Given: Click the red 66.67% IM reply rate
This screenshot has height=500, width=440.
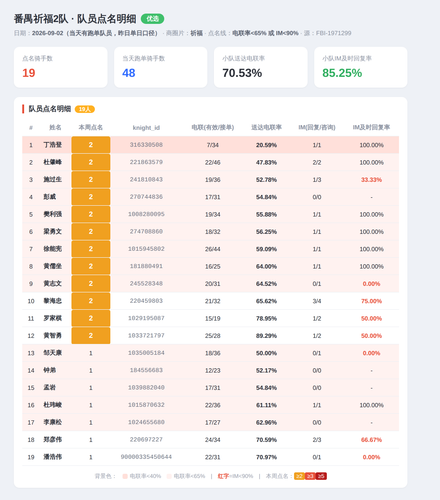Looking at the screenshot, I should 371,440.
